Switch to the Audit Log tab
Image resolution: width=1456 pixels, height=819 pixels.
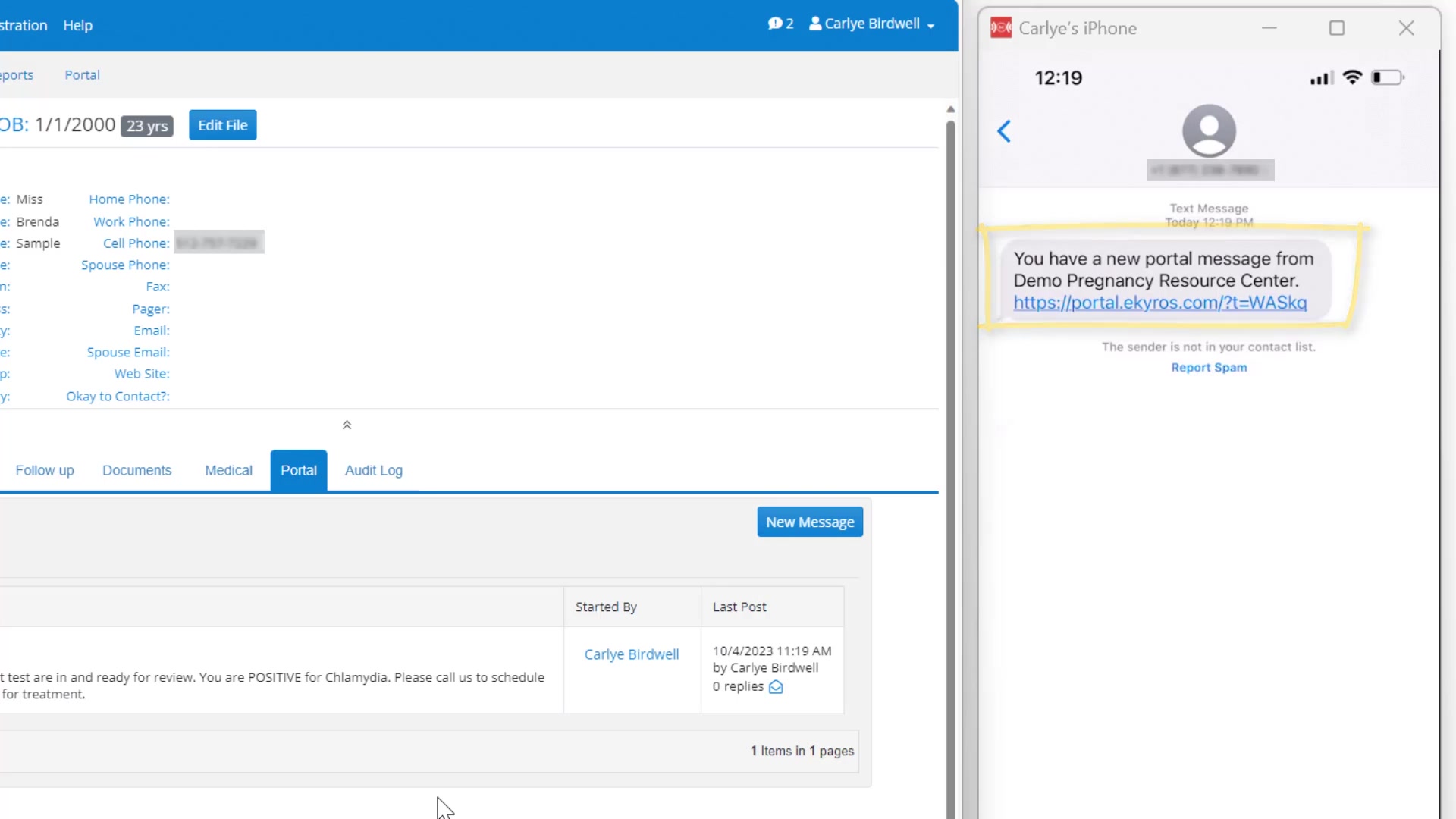[374, 470]
